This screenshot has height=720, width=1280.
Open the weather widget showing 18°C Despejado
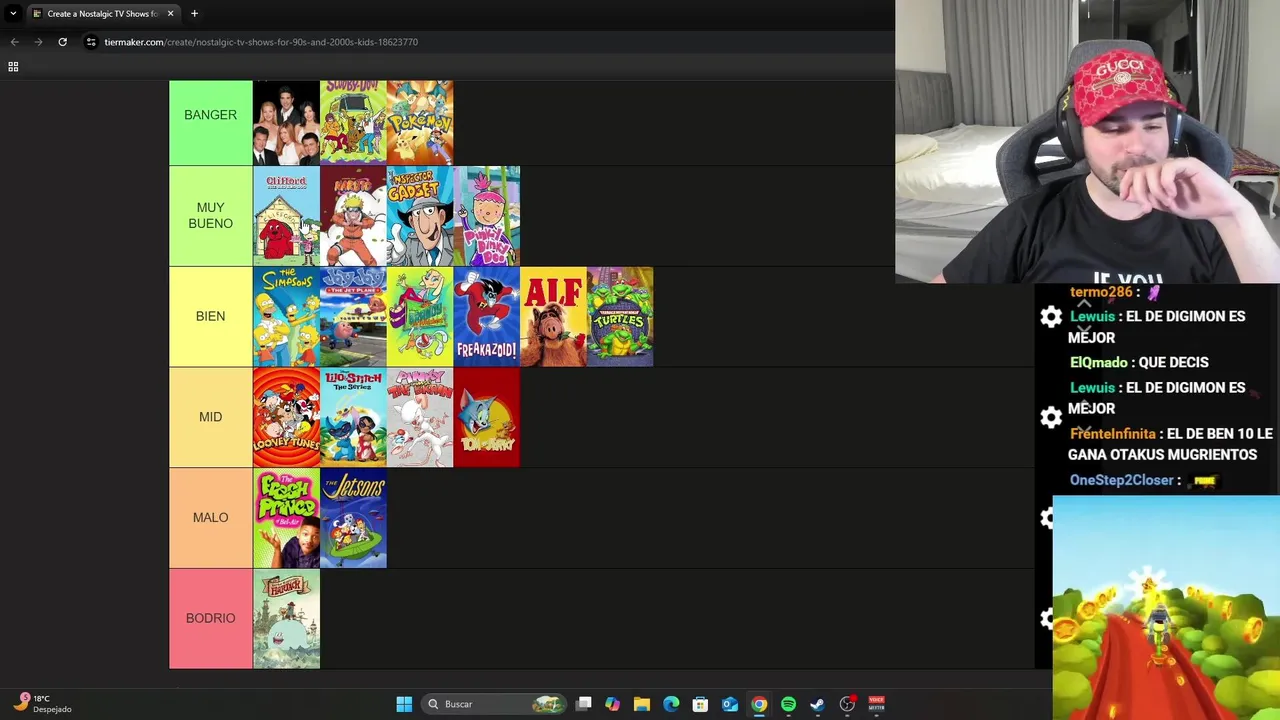coord(42,704)
